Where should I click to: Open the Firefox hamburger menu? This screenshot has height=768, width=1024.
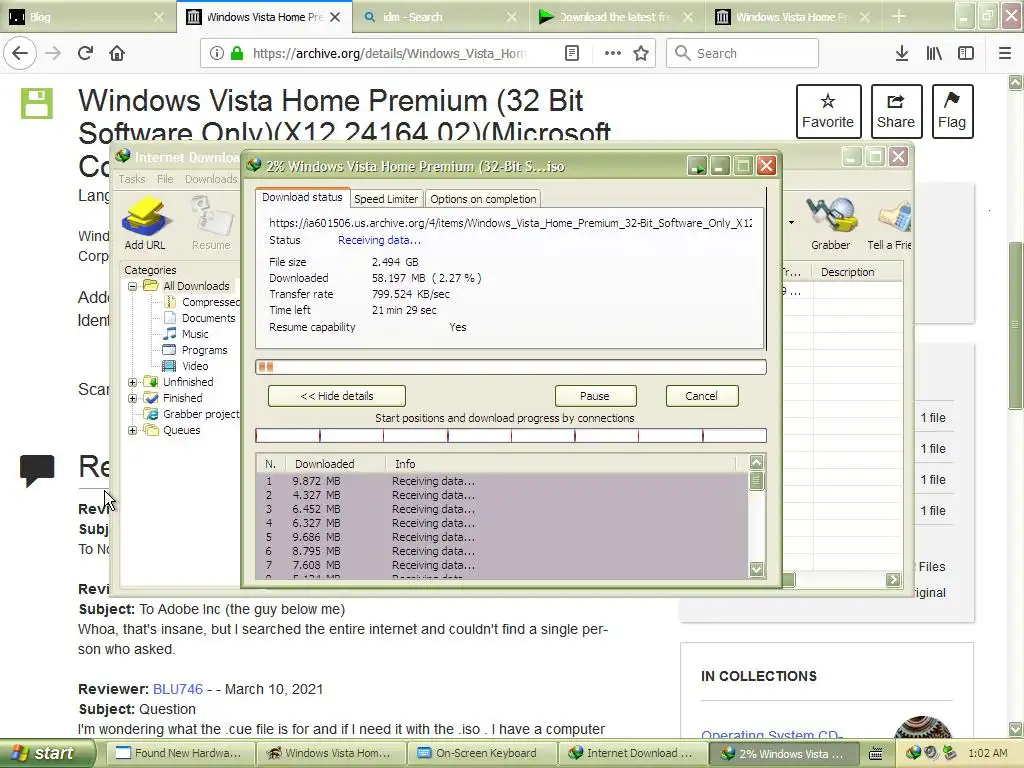(1005, 53)
